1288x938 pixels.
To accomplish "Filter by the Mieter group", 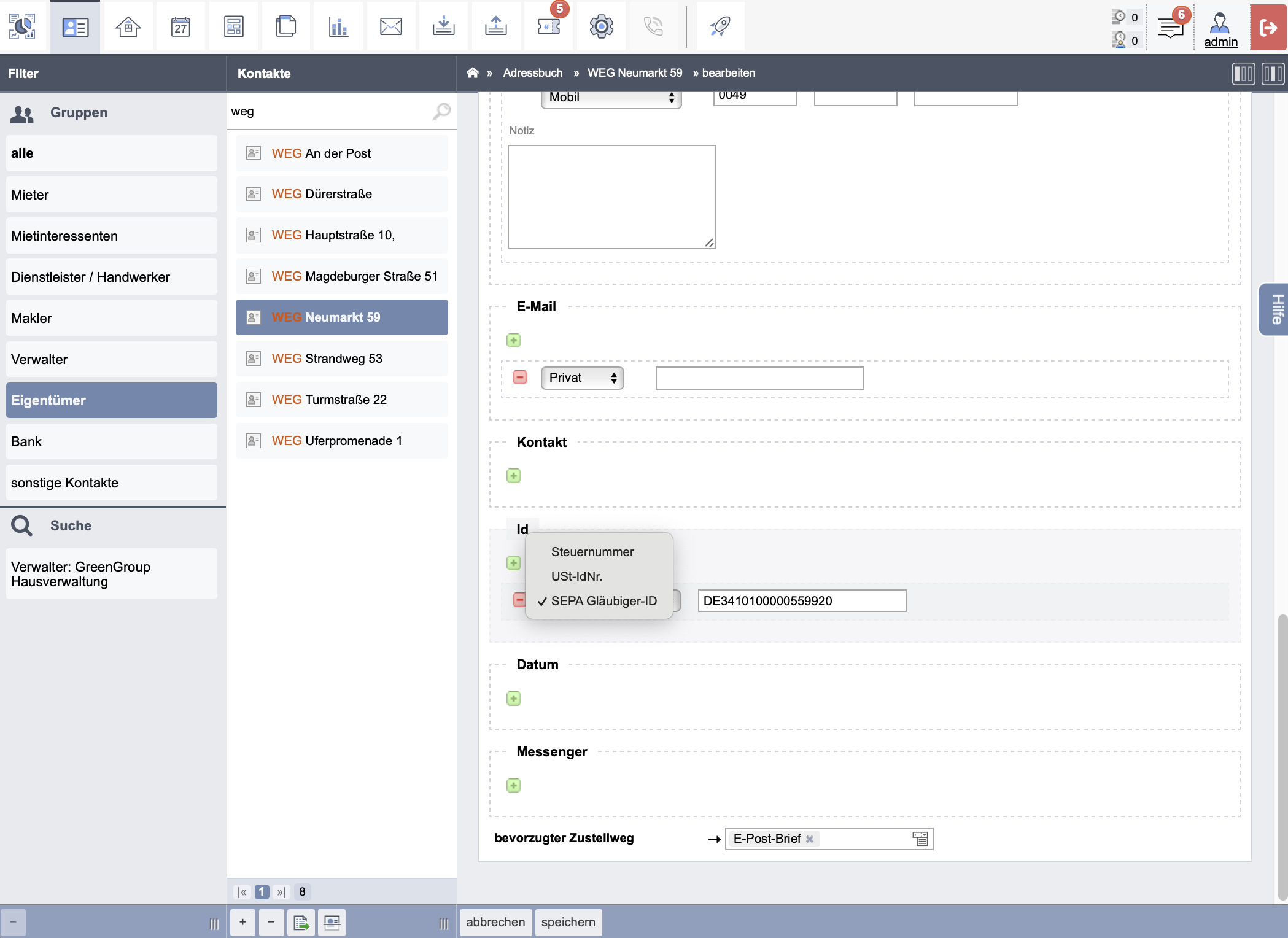I will click(x=112, y=195).
